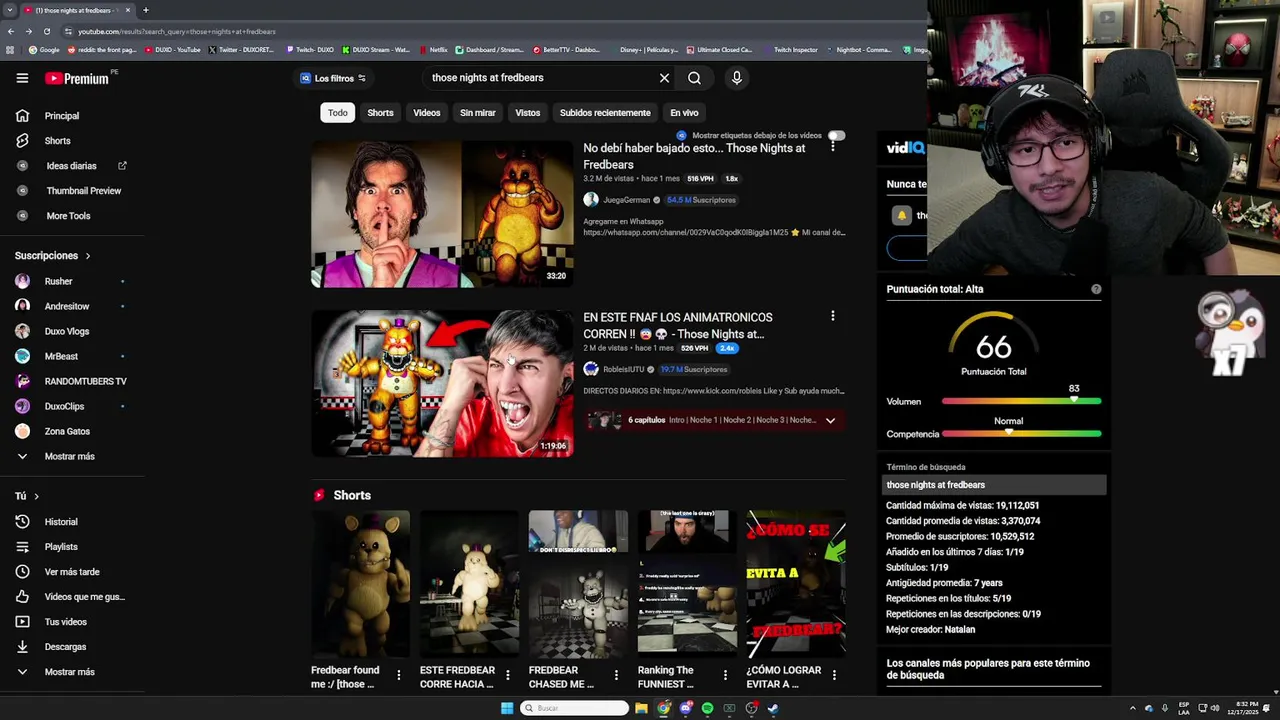Select the Sin mirar filter chip

(478, 113)
